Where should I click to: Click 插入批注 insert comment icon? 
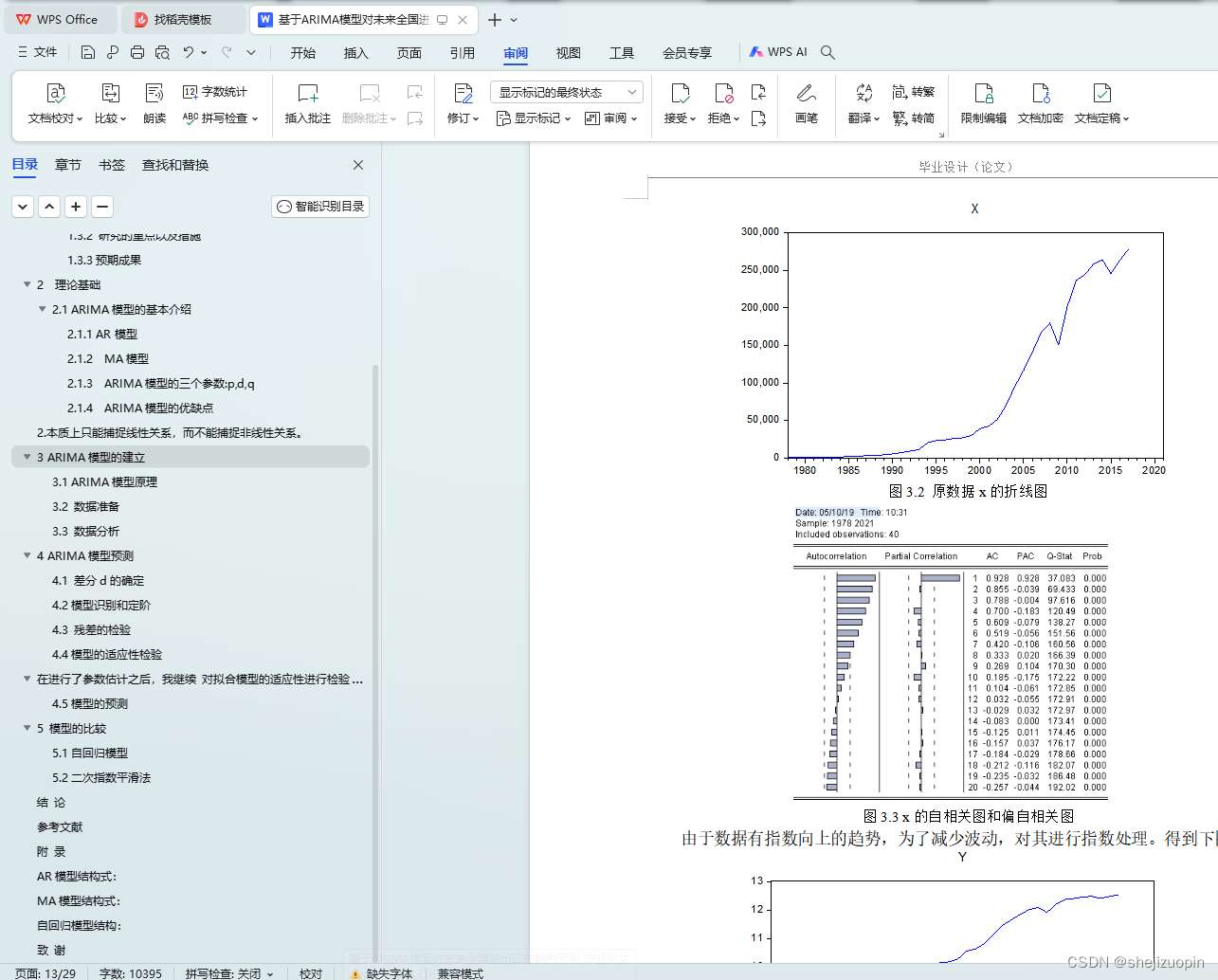[308, 93]
